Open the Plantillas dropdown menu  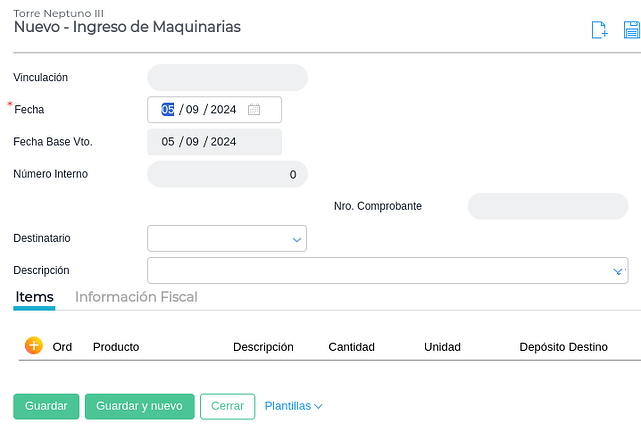(293, 406)
